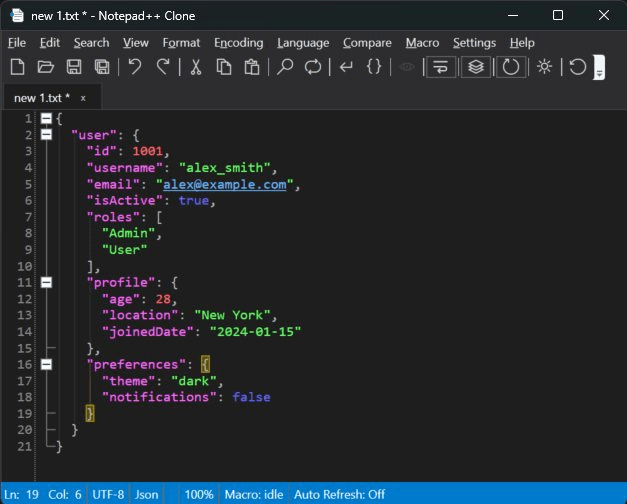The height and width of the screenshot is (504, 627).
Task: Collapse the "preferences" fold marker
Action: pos(46,364)
